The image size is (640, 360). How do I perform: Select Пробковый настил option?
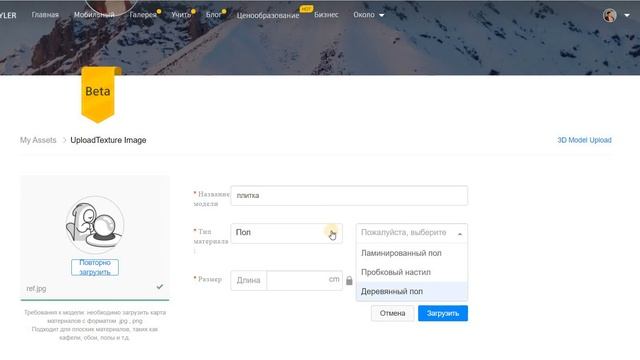pos(411,272)
